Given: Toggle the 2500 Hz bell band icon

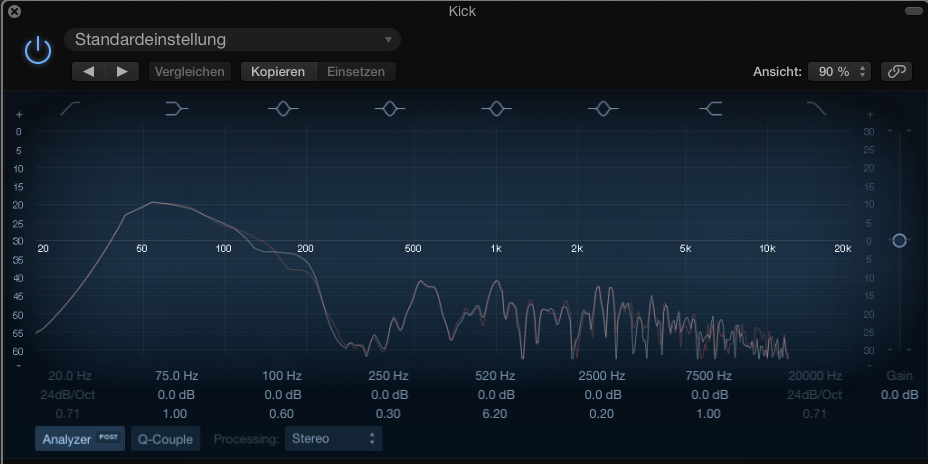Looking at the screenshot, I should (x=602, y=108).
